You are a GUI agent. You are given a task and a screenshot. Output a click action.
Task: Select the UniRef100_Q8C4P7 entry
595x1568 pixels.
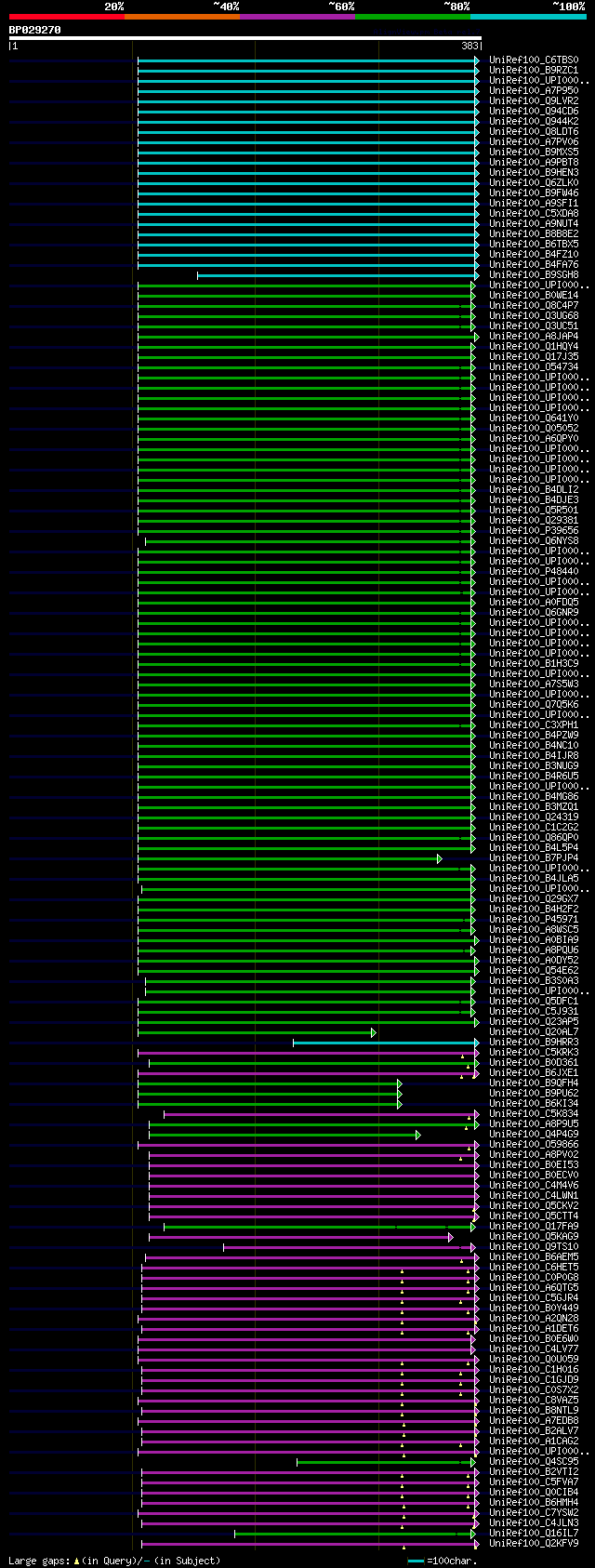(x=534, y=306)
